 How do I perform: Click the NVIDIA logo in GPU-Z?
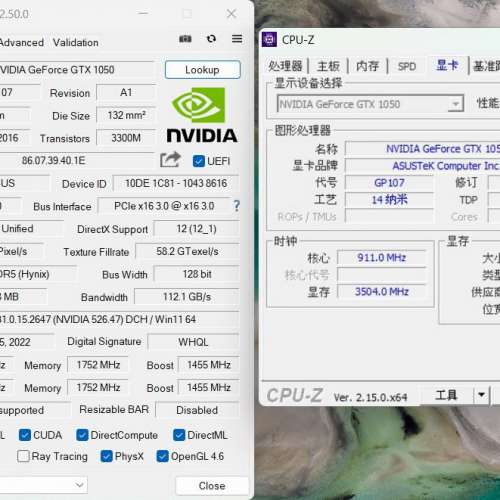202,115
